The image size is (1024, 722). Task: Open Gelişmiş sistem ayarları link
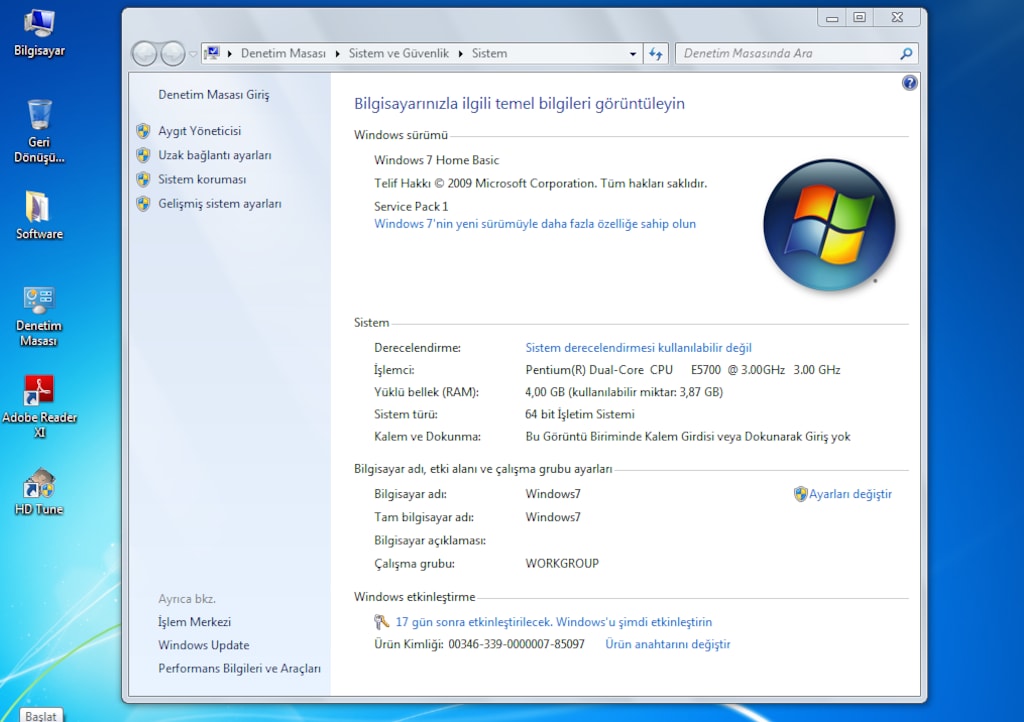pyautogui.click(x=219, y=204)
